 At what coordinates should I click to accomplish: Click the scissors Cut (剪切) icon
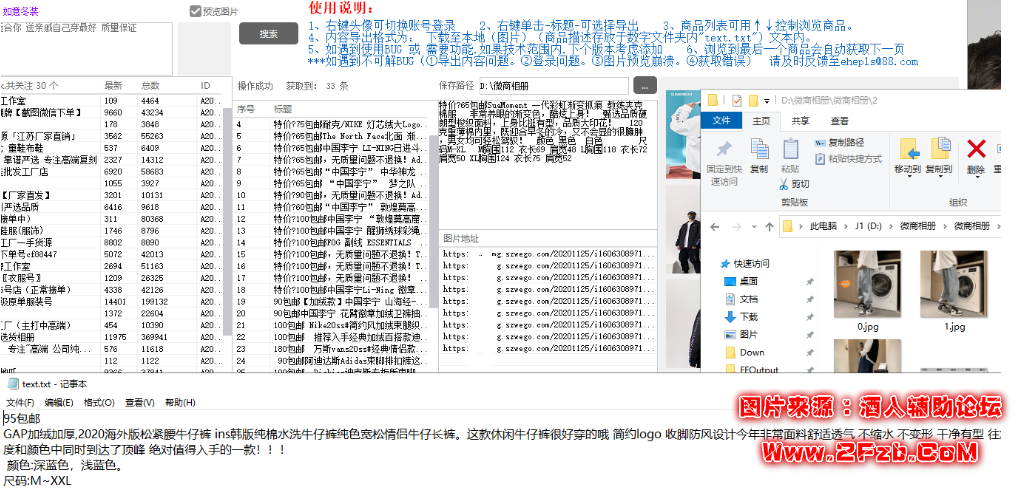point(785,184)
